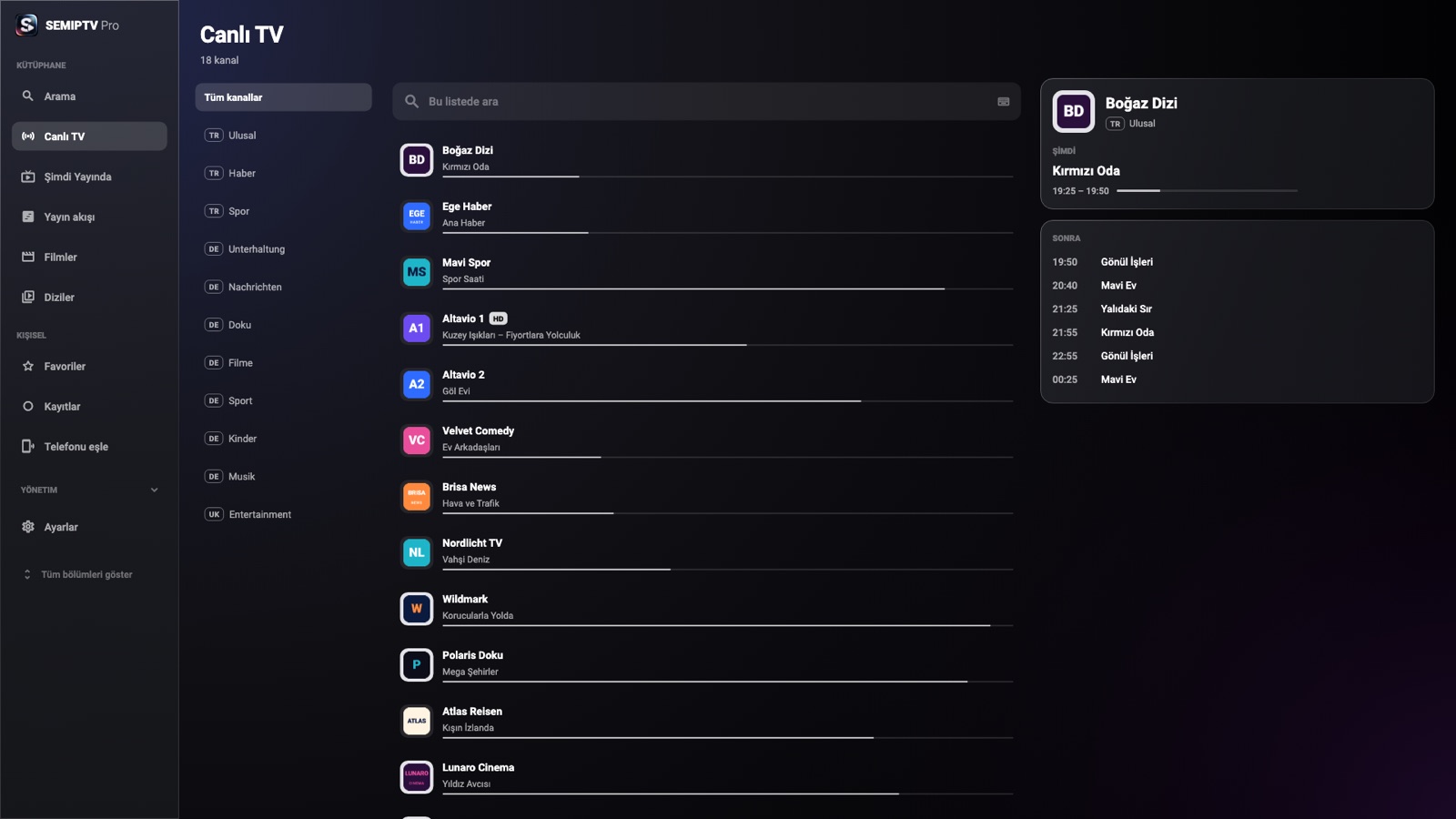
Task: Select Ege Haber channel logo
Action: pos(417,216)
